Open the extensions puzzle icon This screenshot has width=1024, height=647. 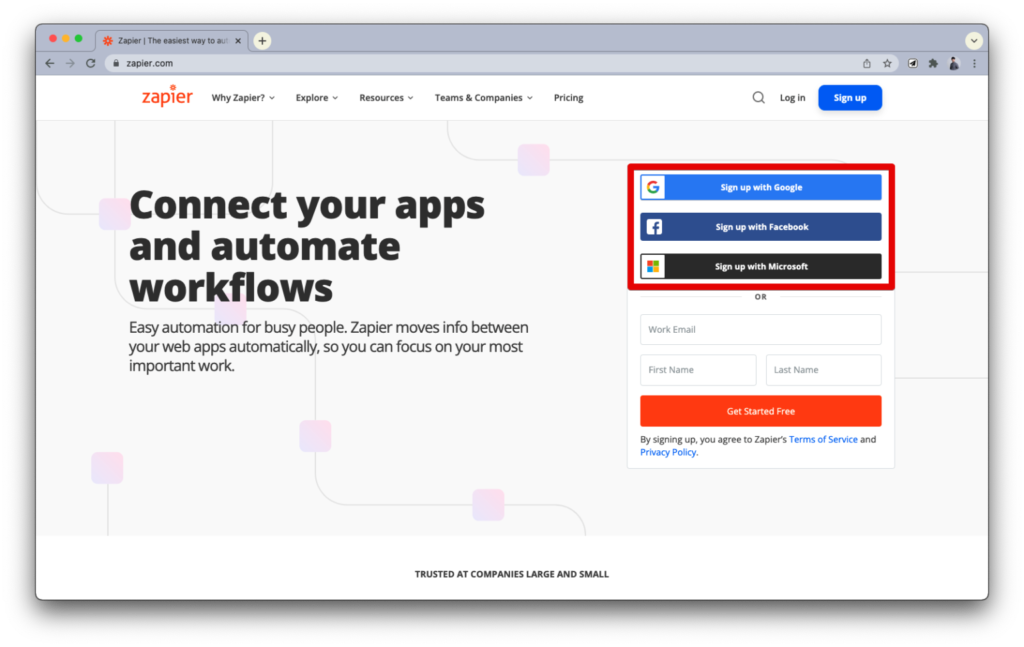933,63
